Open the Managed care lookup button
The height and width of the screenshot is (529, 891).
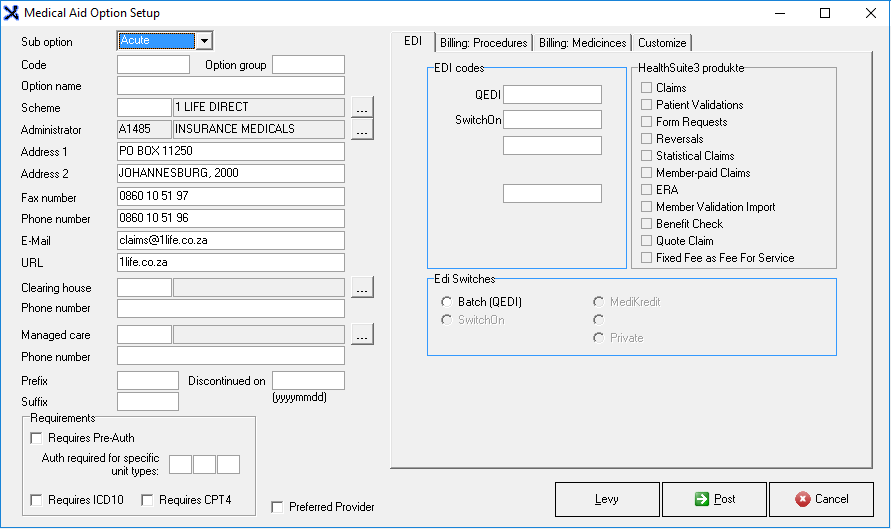[x=361, y=335]
